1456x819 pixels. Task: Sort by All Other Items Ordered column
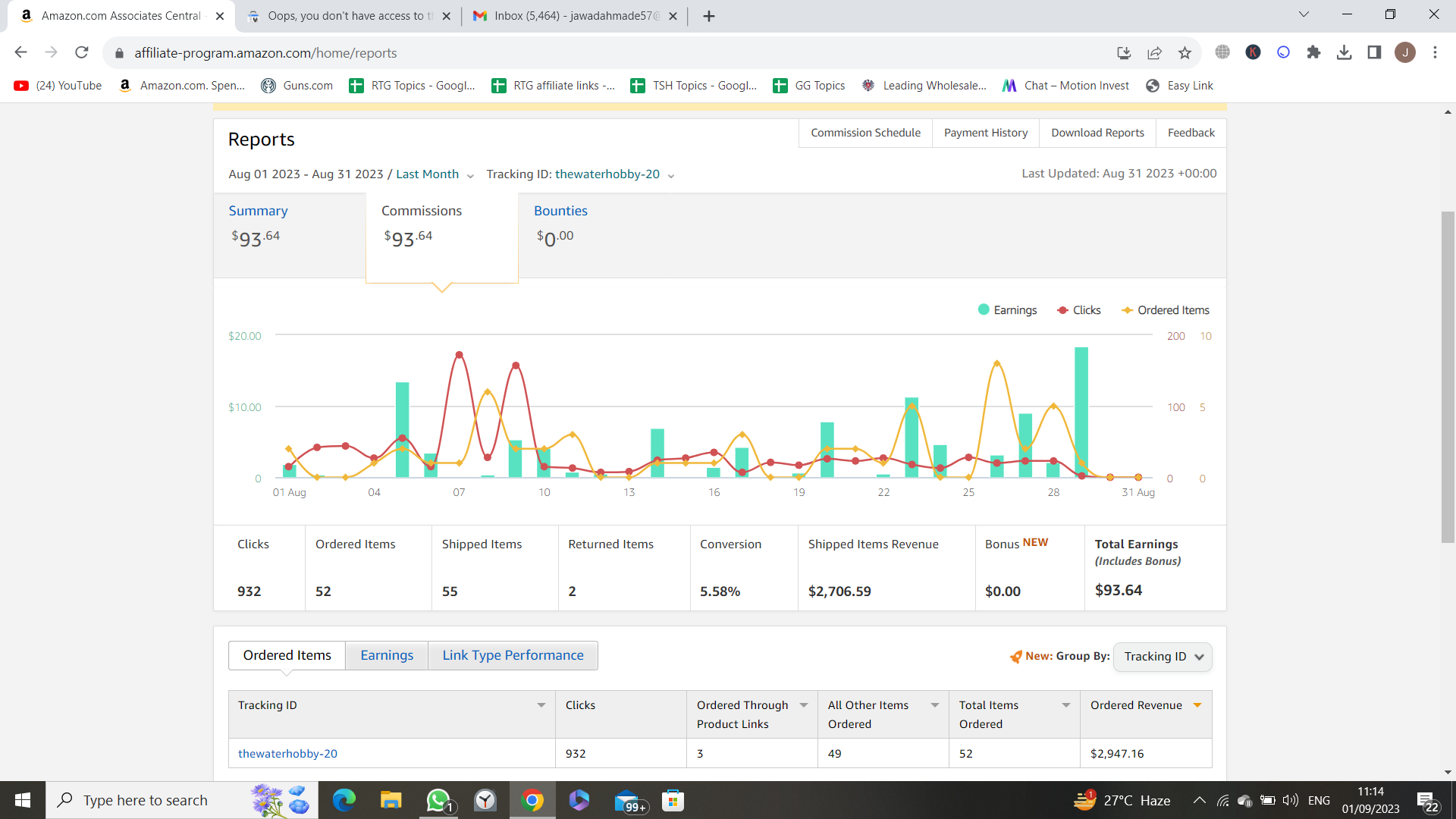pyautogui.click(x=935, y=705)
